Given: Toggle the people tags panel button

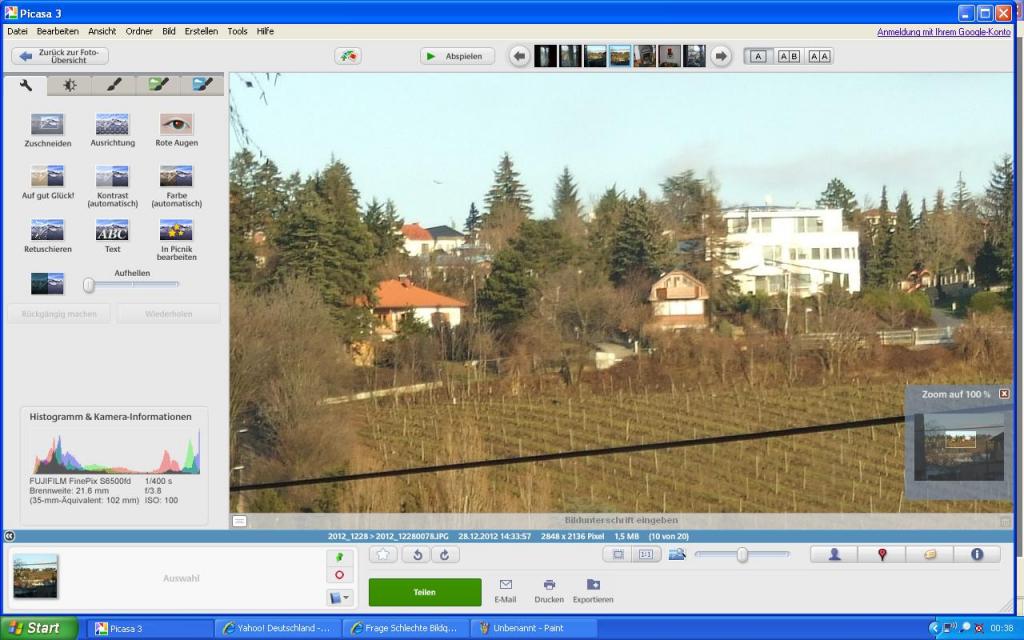Looking at the screenshot, I should pos(834,554).
